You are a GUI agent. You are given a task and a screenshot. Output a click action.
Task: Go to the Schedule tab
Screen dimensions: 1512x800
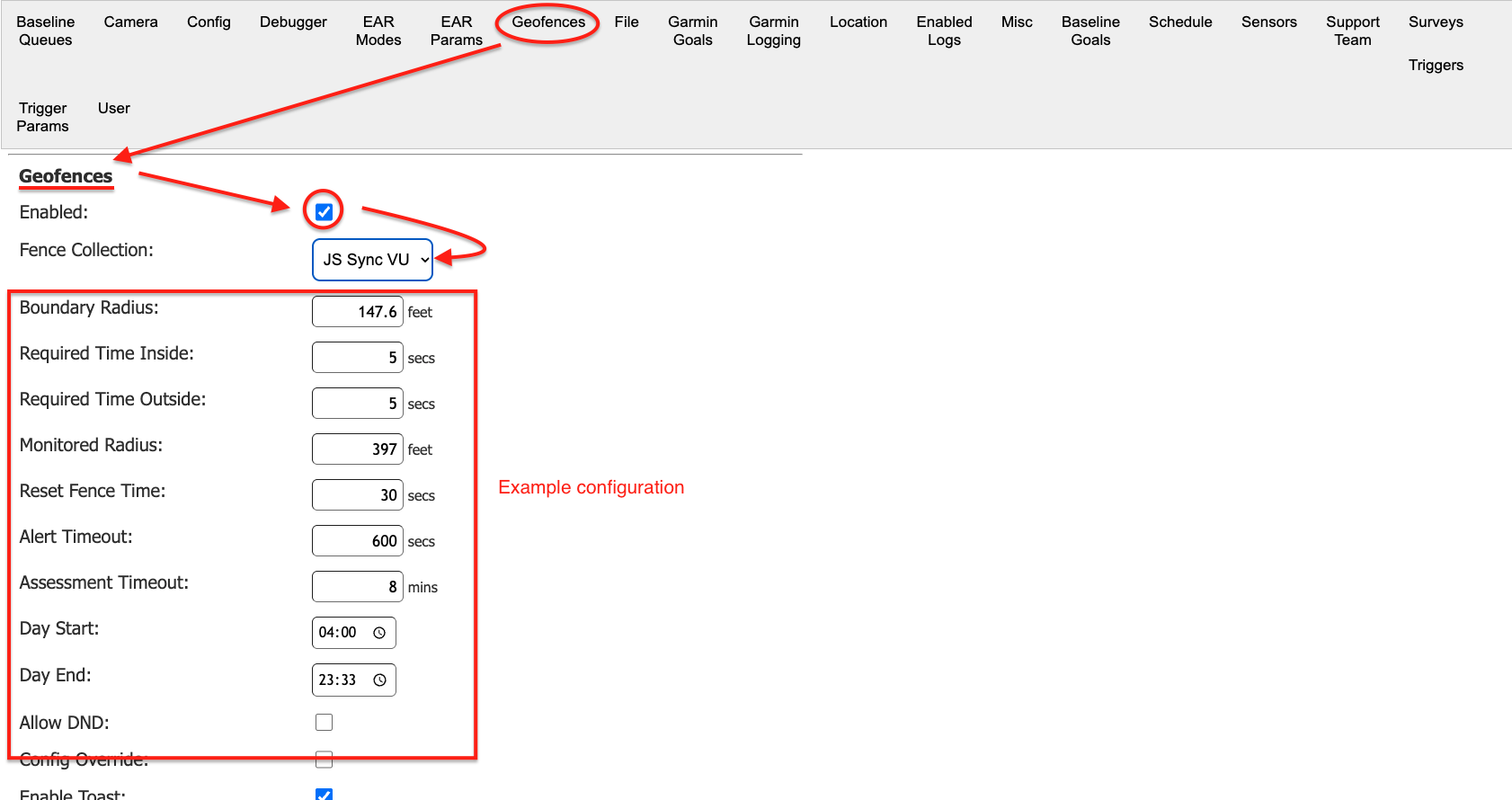click(x=1180, y=22)
